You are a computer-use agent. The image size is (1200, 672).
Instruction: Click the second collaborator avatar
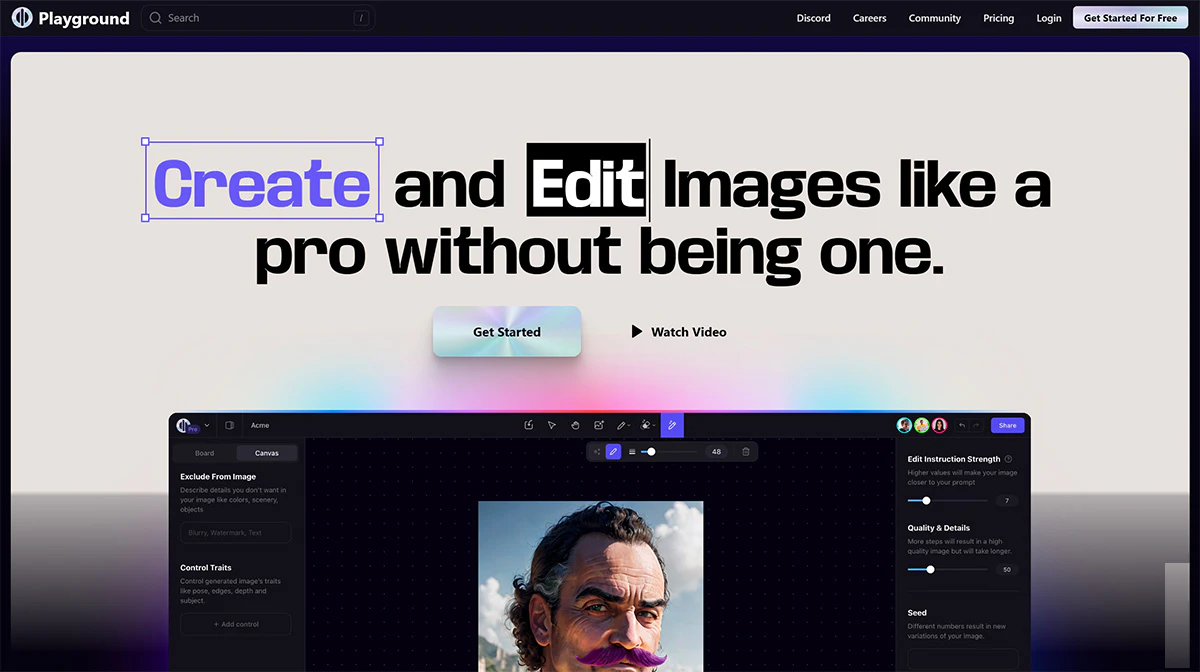(922, 425)
